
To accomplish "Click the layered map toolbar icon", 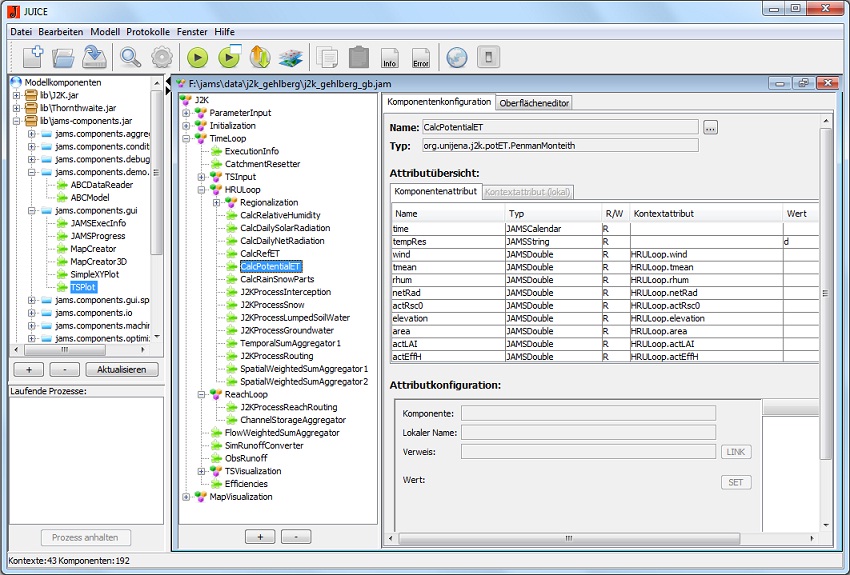I will pyautogui.click(x=290, y=57).
